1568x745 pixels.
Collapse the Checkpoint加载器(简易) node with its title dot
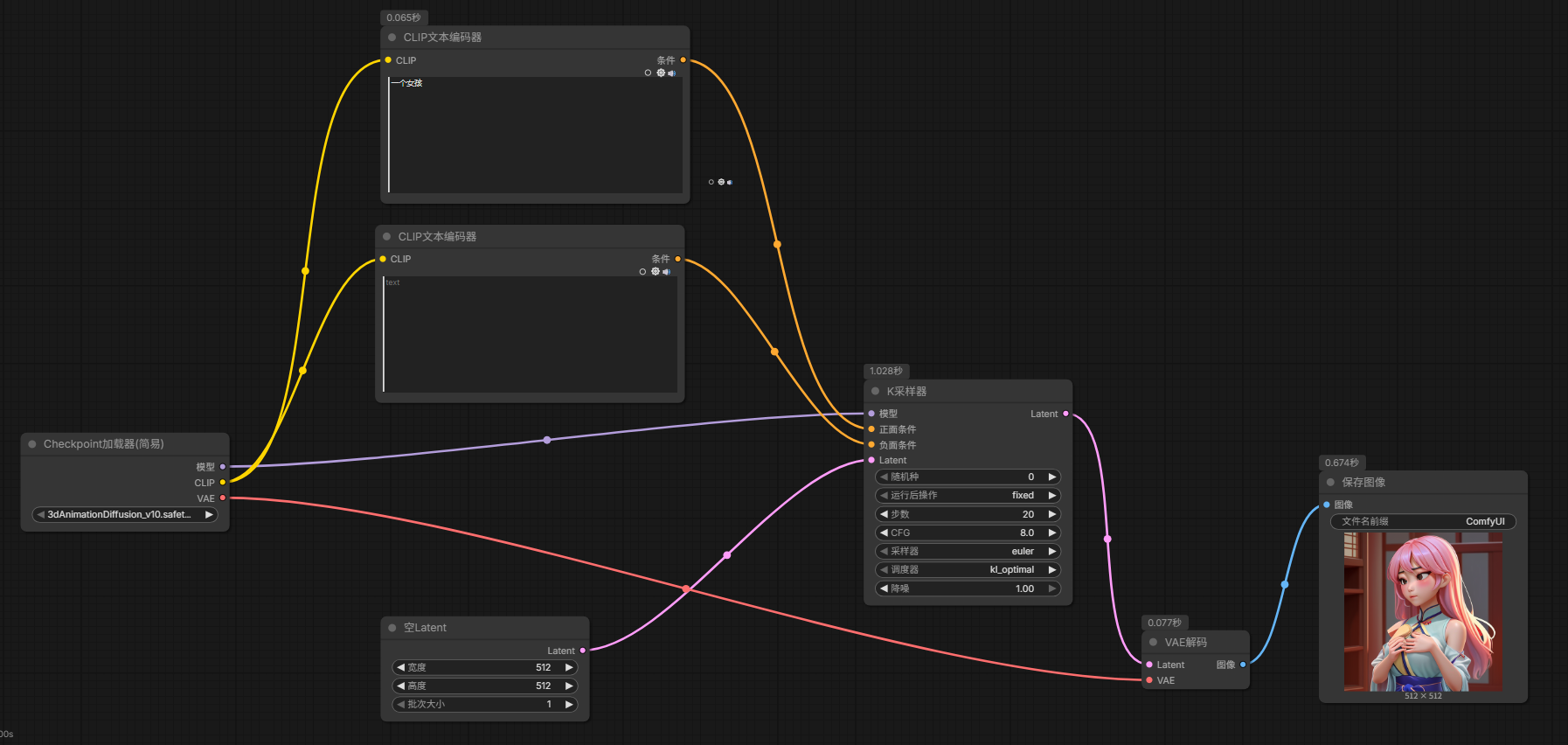click(x=32, y=444)
